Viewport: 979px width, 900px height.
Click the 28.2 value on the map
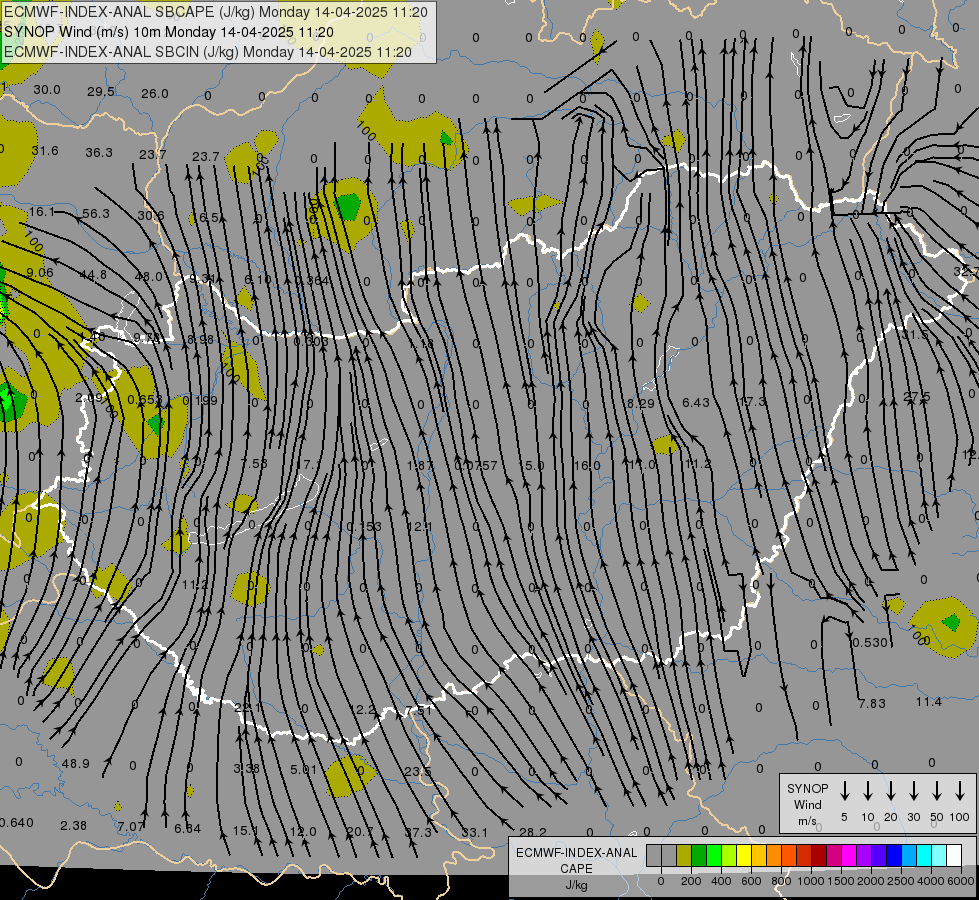point(533,832)
